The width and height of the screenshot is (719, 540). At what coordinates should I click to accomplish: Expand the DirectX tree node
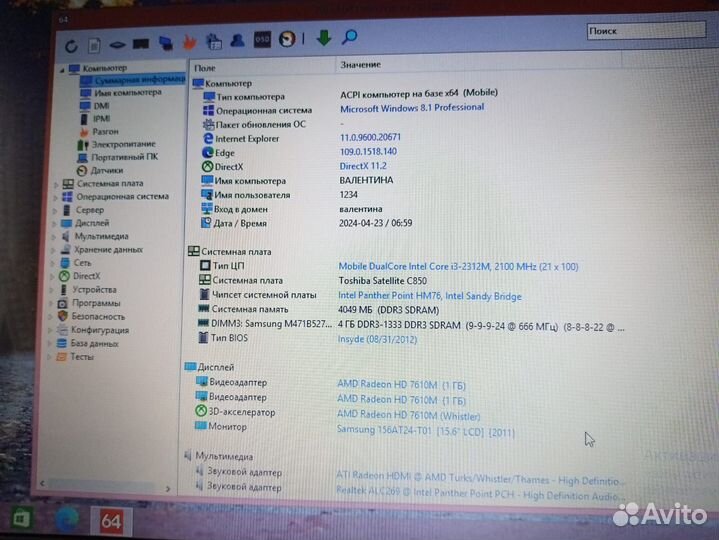click(52, 278)
